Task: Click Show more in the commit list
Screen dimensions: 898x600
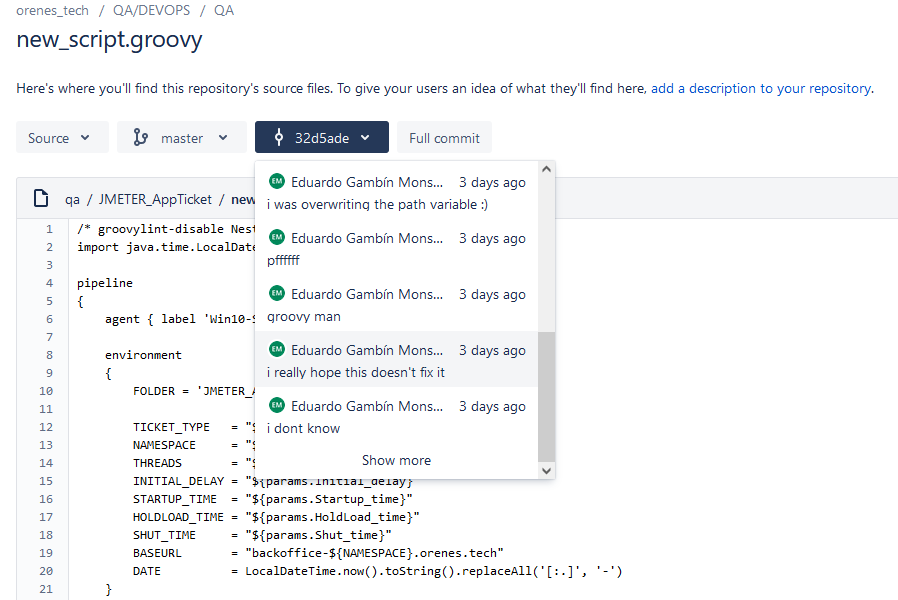Action: [396, 460]
